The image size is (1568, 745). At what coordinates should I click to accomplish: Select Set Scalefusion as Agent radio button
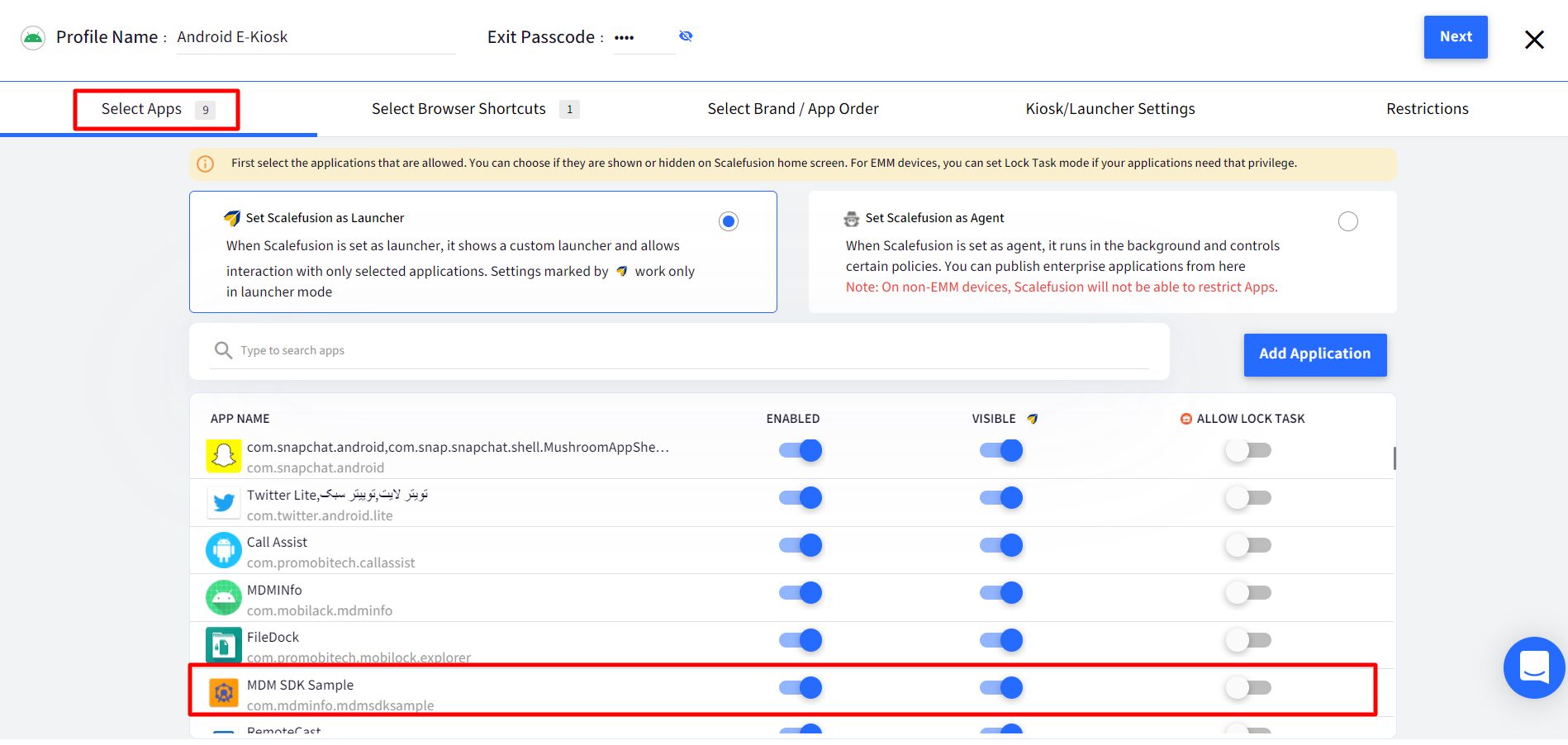[x=1347, y=221]
